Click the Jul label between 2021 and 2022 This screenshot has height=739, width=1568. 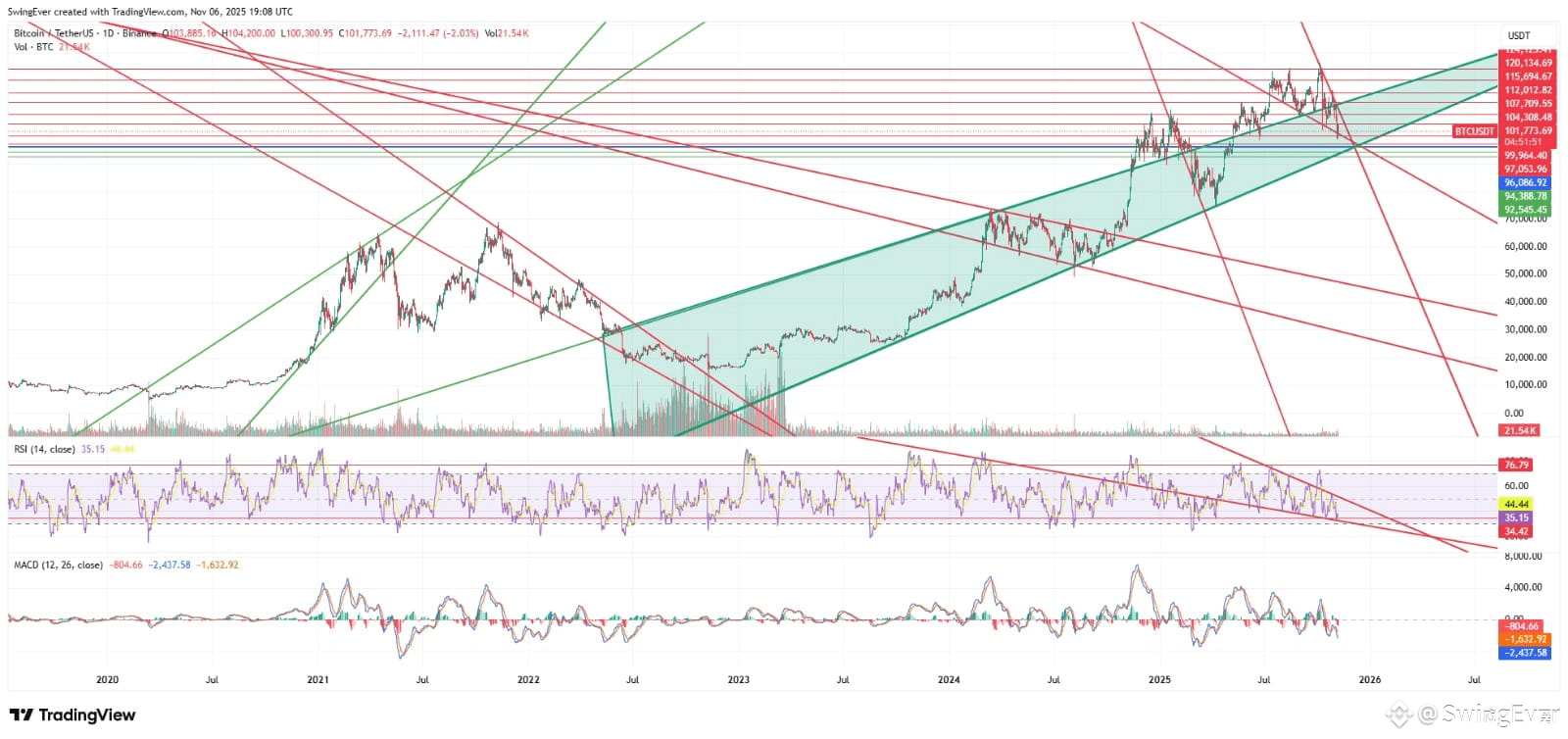click(x=422, y=679)
